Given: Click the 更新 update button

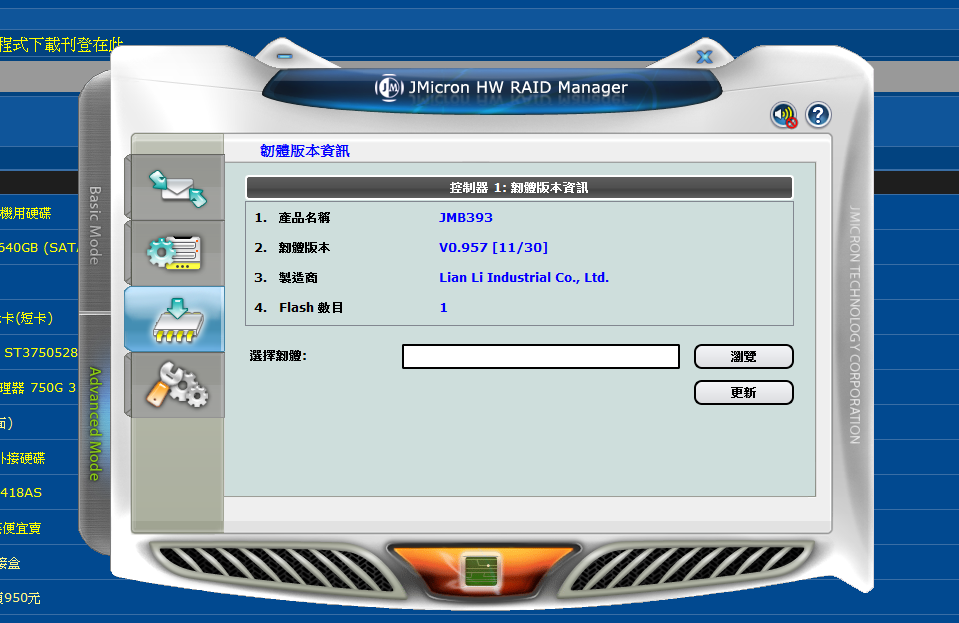Looking at the screenshot, I should coord(744,393).
